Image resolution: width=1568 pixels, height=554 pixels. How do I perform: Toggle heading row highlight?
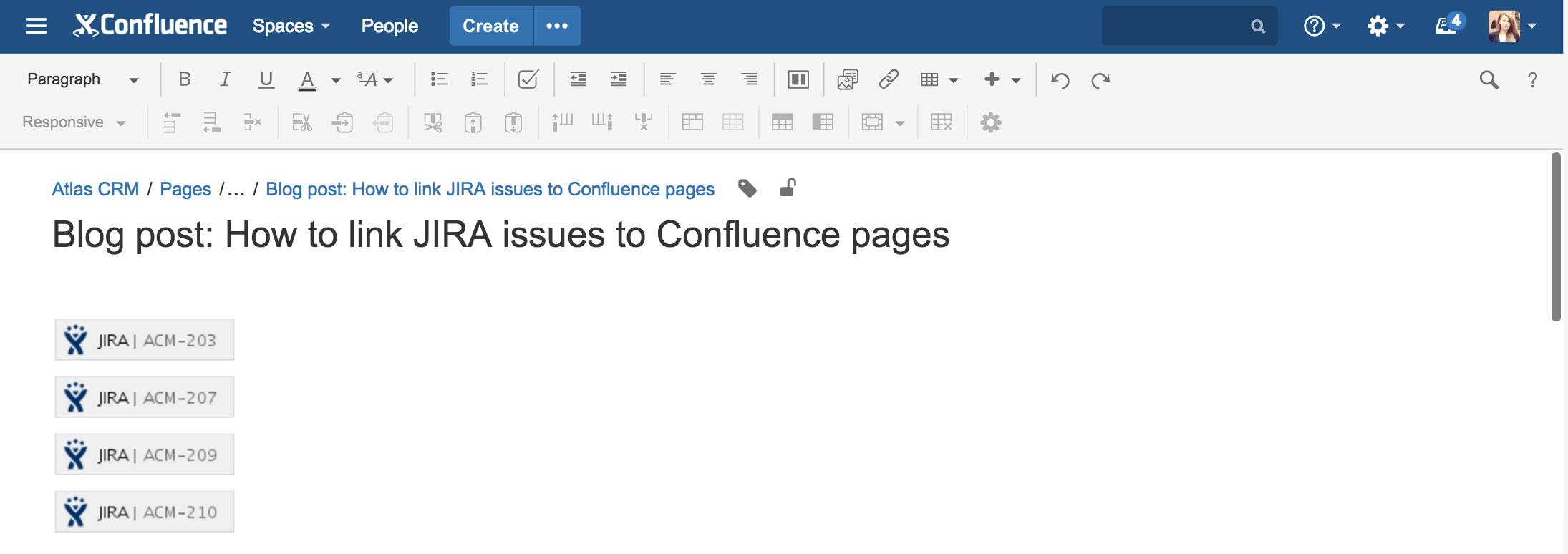[x=783, y=122]
